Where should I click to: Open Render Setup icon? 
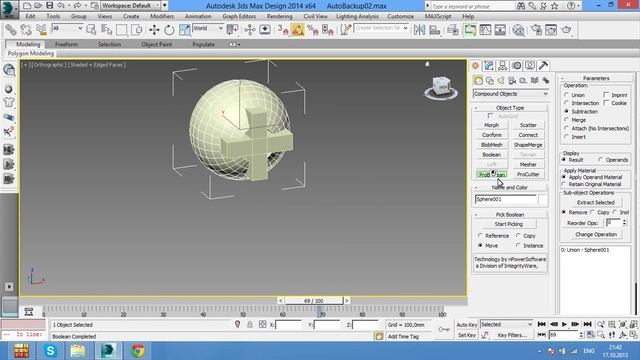pos(536,29)
